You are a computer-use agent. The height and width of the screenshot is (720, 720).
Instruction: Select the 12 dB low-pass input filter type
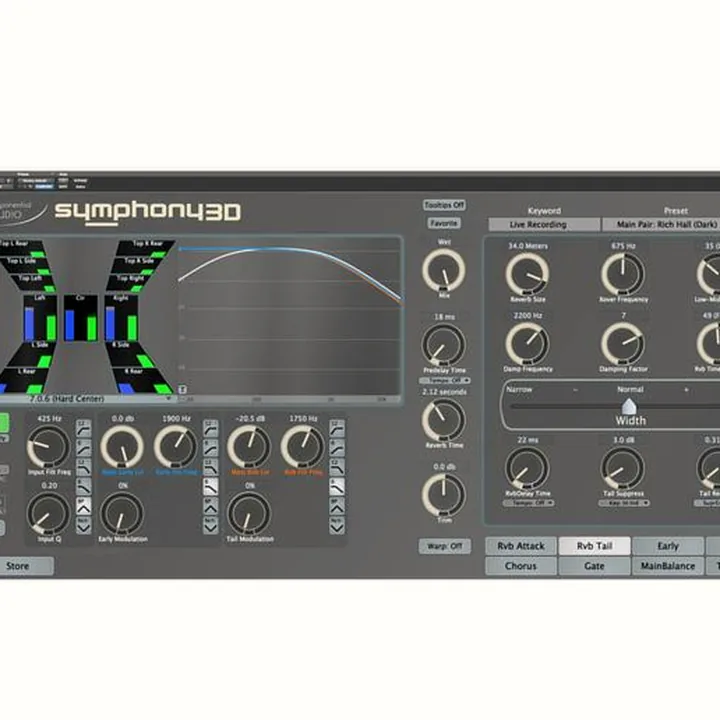coord(83,467)
